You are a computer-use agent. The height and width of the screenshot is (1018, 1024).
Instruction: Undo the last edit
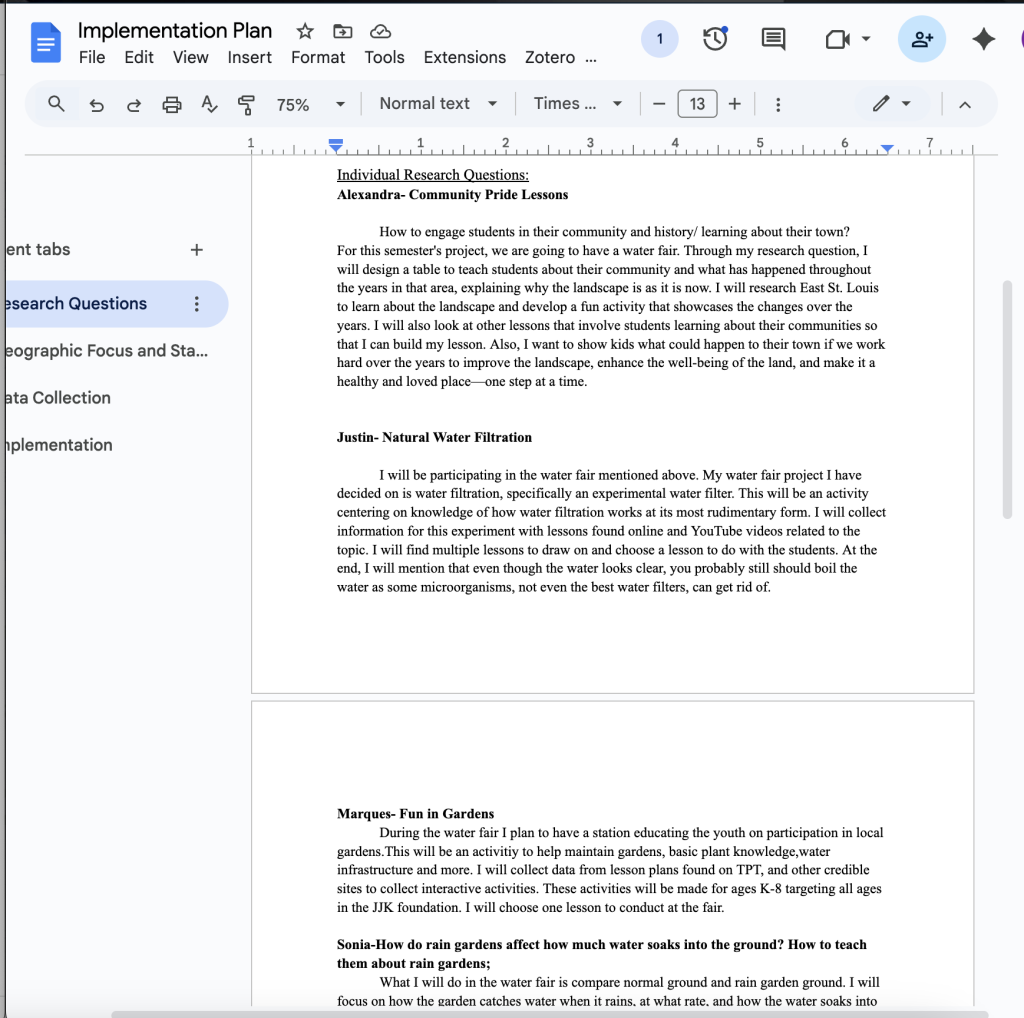tap(97, 104)
